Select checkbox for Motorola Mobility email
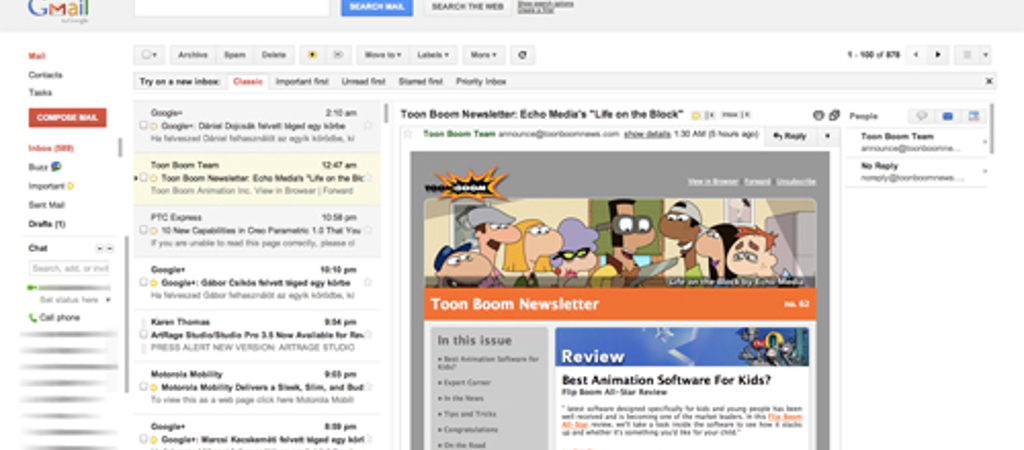Viewport: 1024px width, 450px height. click(143, 387)
